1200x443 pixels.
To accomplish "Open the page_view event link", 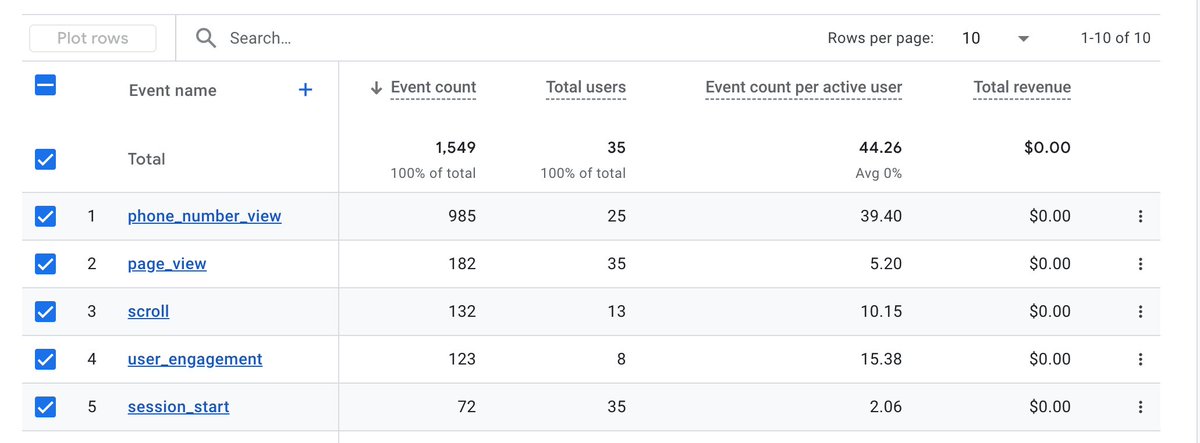I will (x=167, y=264).
